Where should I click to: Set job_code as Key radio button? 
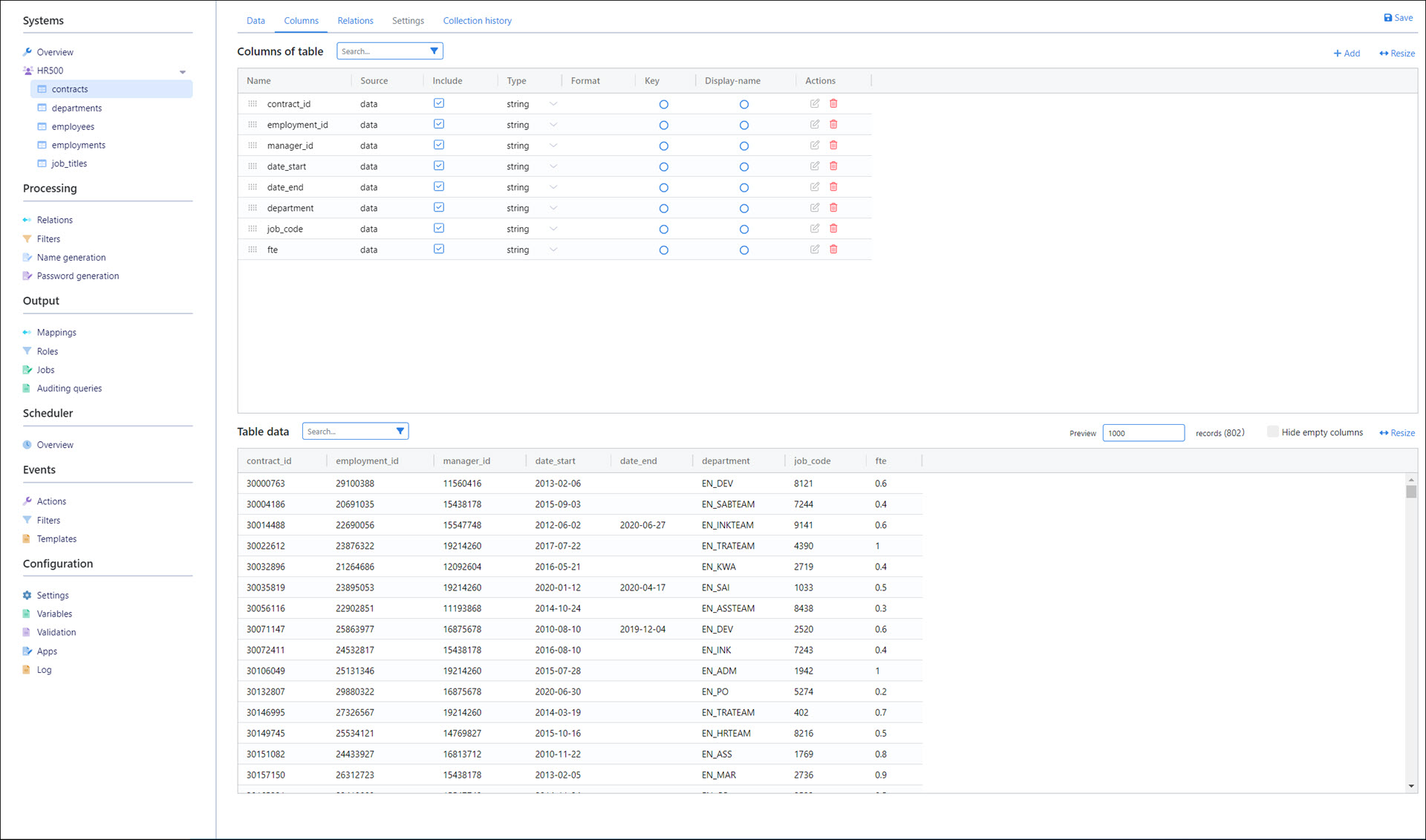tap(663, 229)
